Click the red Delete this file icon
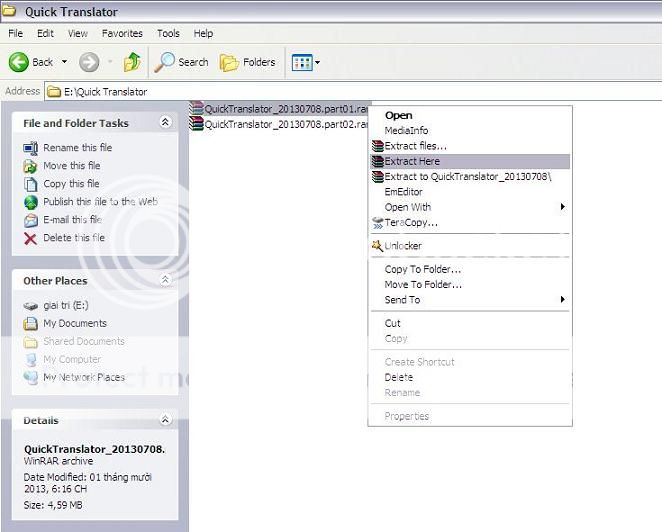Image resolution: width=662 pixels, height=532 pixels. pyautogui.click(x=31, y=238)
